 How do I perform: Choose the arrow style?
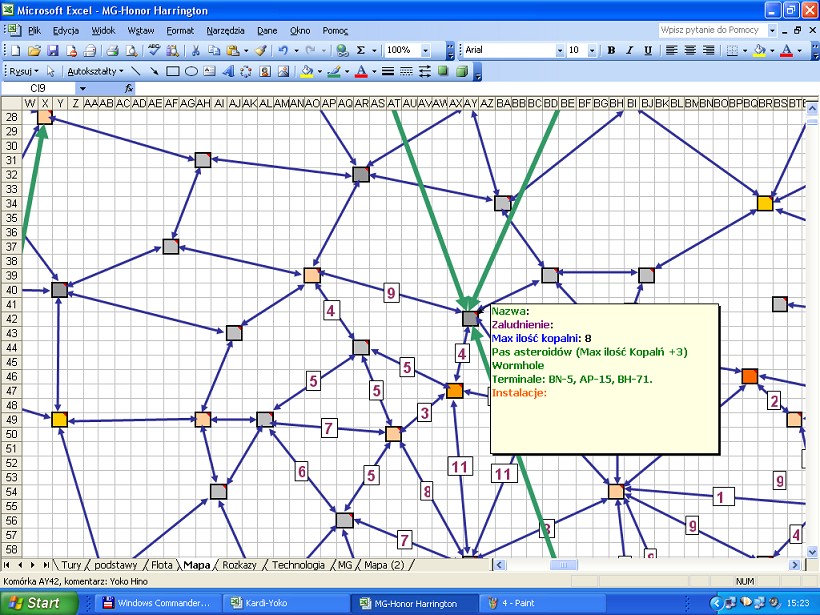[425, 71]
